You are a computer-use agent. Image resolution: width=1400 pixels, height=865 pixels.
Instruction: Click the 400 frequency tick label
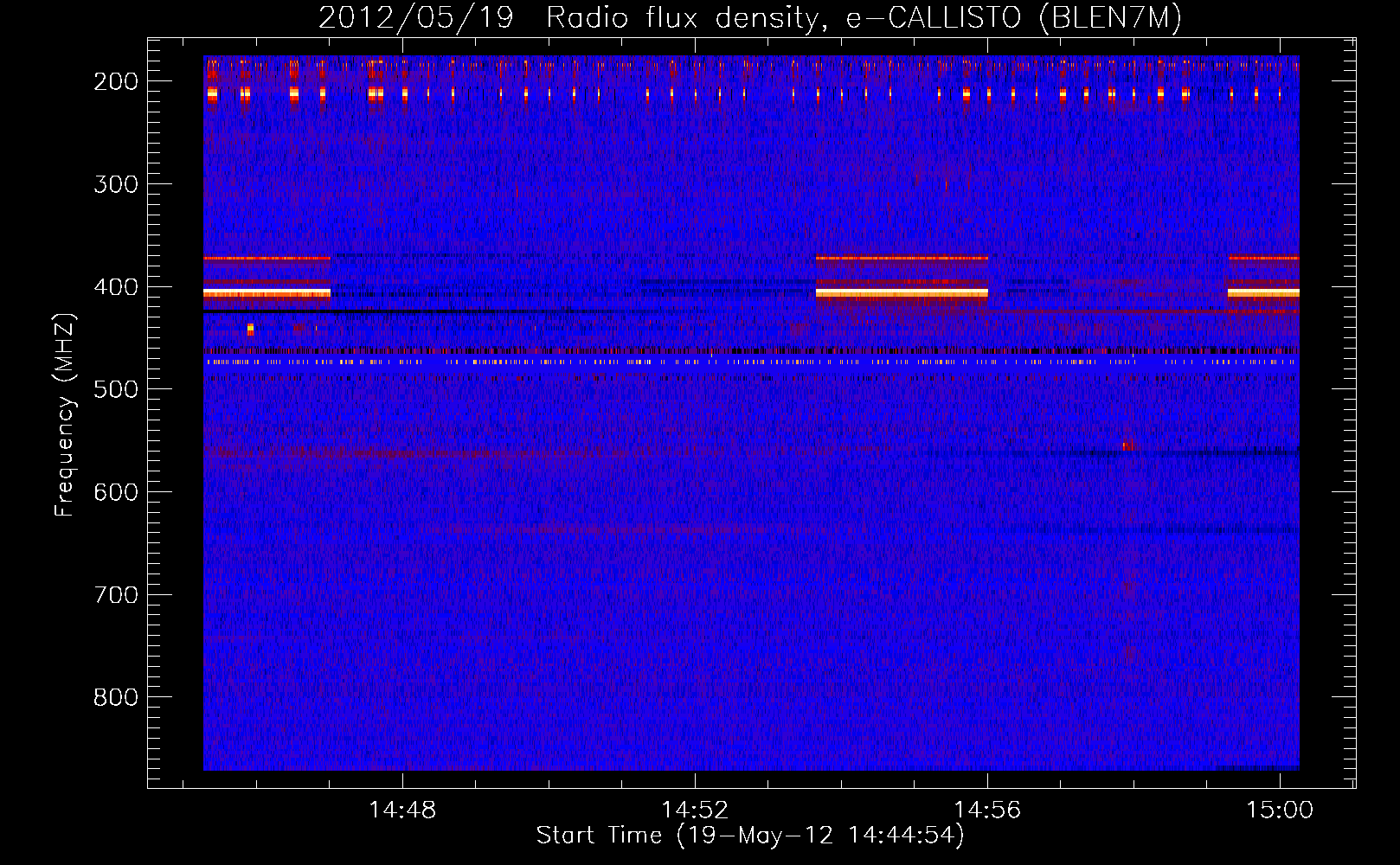116,286
